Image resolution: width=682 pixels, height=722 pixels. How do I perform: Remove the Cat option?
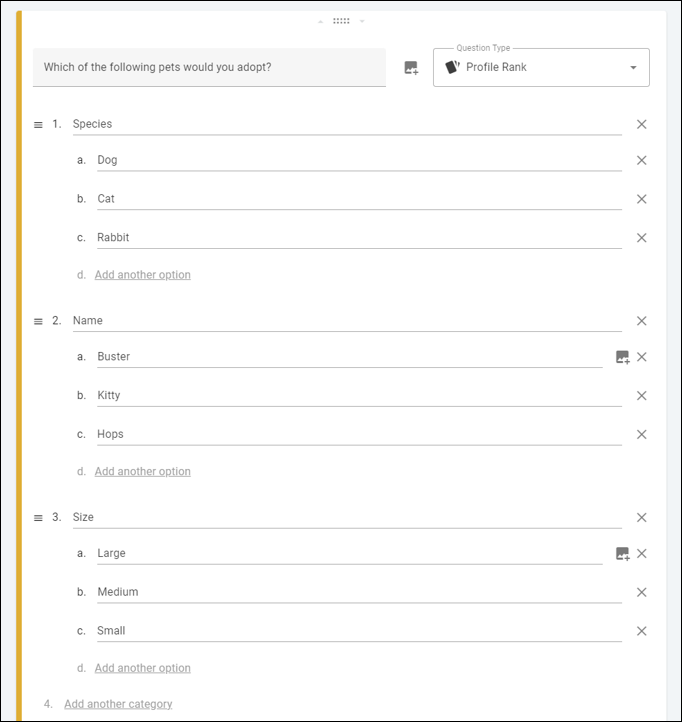pos(641,199)
